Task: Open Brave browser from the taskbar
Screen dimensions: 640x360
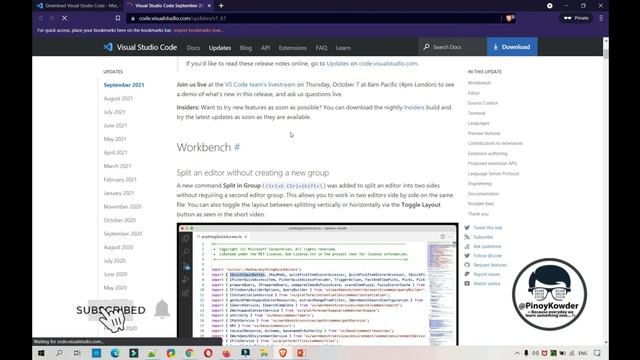Action: (x=283, y=353)
